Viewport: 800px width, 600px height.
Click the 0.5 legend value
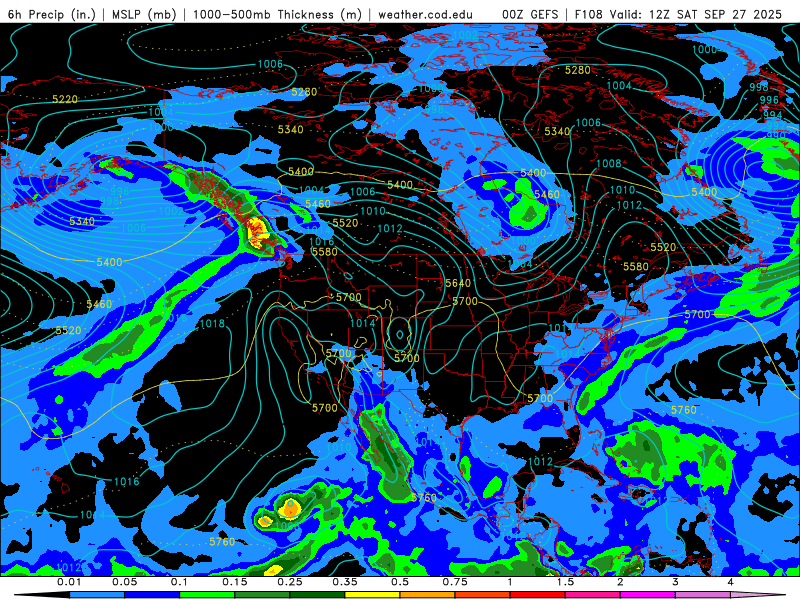click(400, 582)
